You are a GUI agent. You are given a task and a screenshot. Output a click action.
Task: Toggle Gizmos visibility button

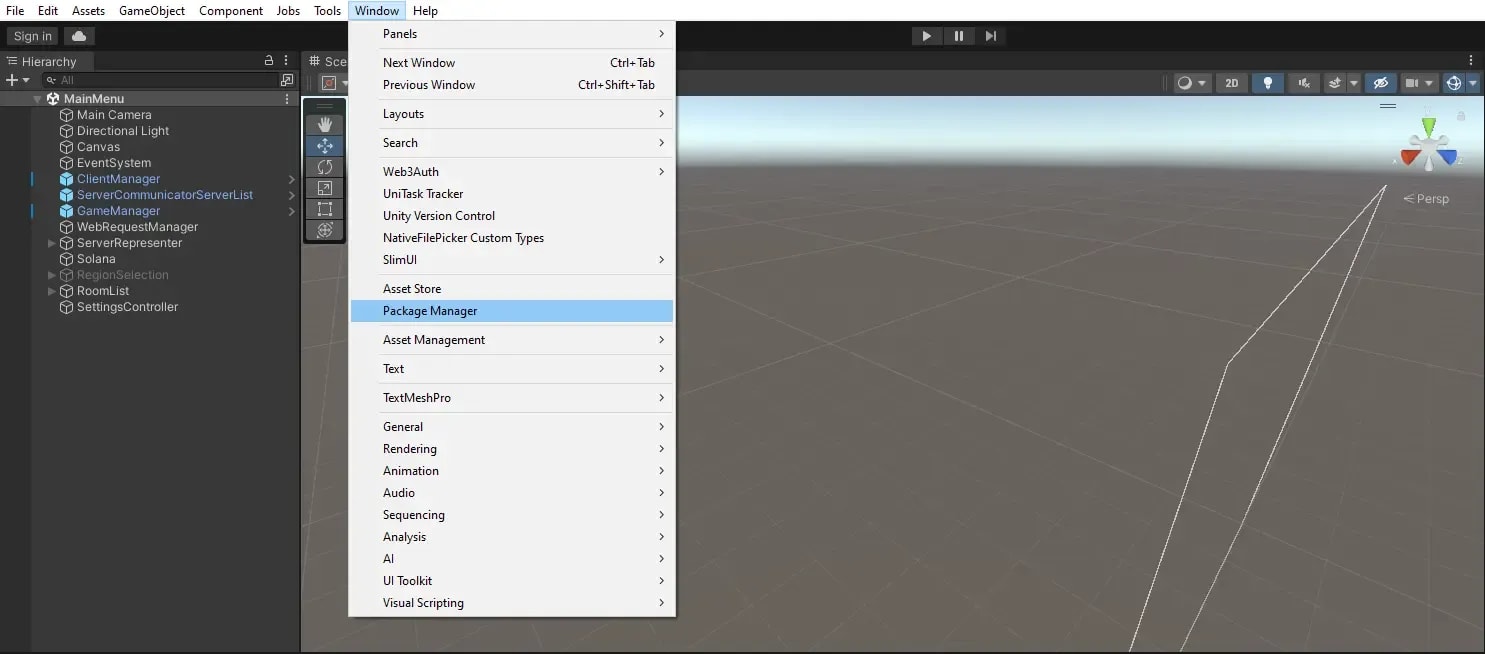coord(1454,83)
